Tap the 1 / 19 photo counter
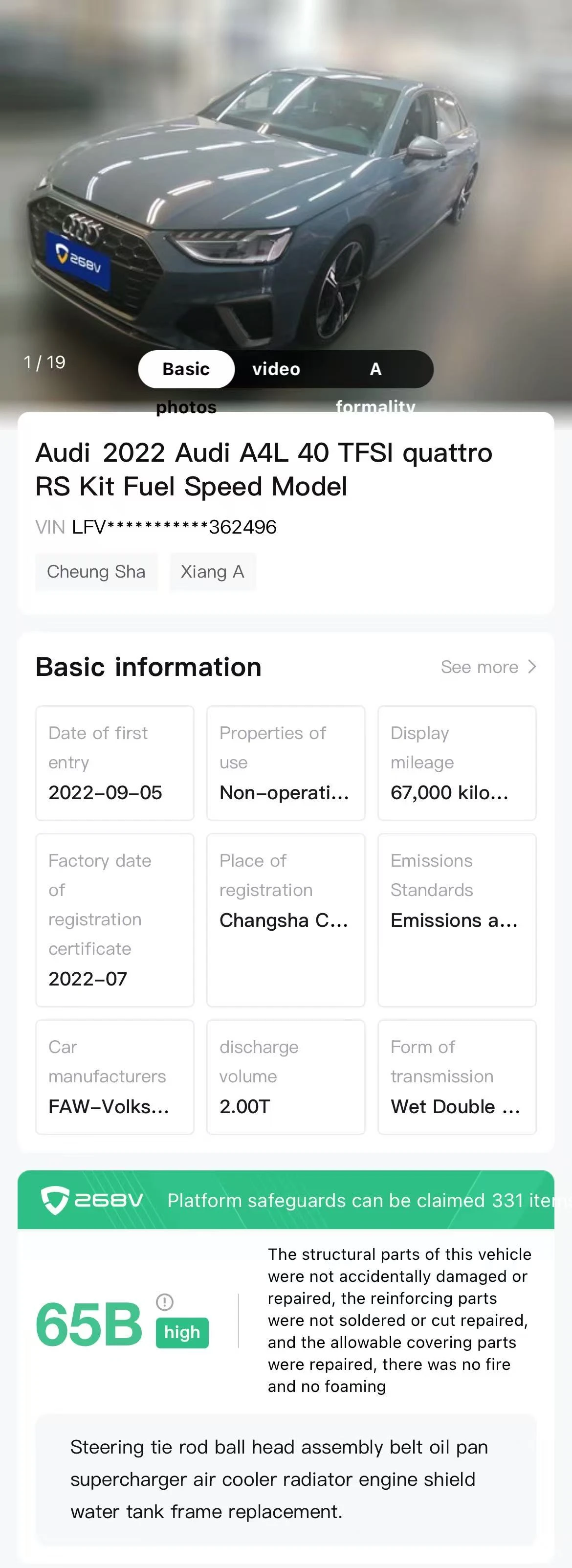 point(44,363)
